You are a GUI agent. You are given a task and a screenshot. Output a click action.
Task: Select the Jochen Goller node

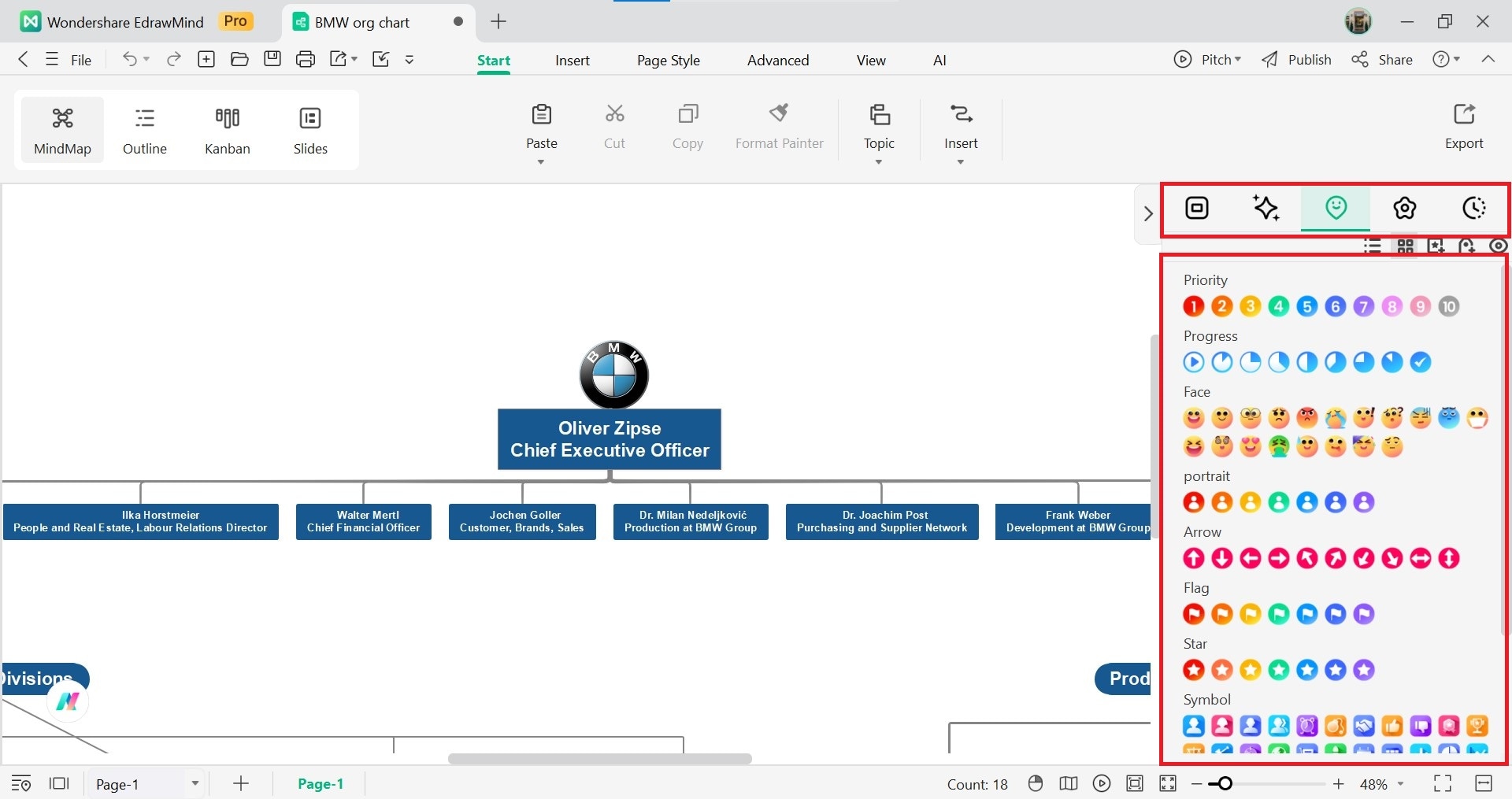[522, 521]
